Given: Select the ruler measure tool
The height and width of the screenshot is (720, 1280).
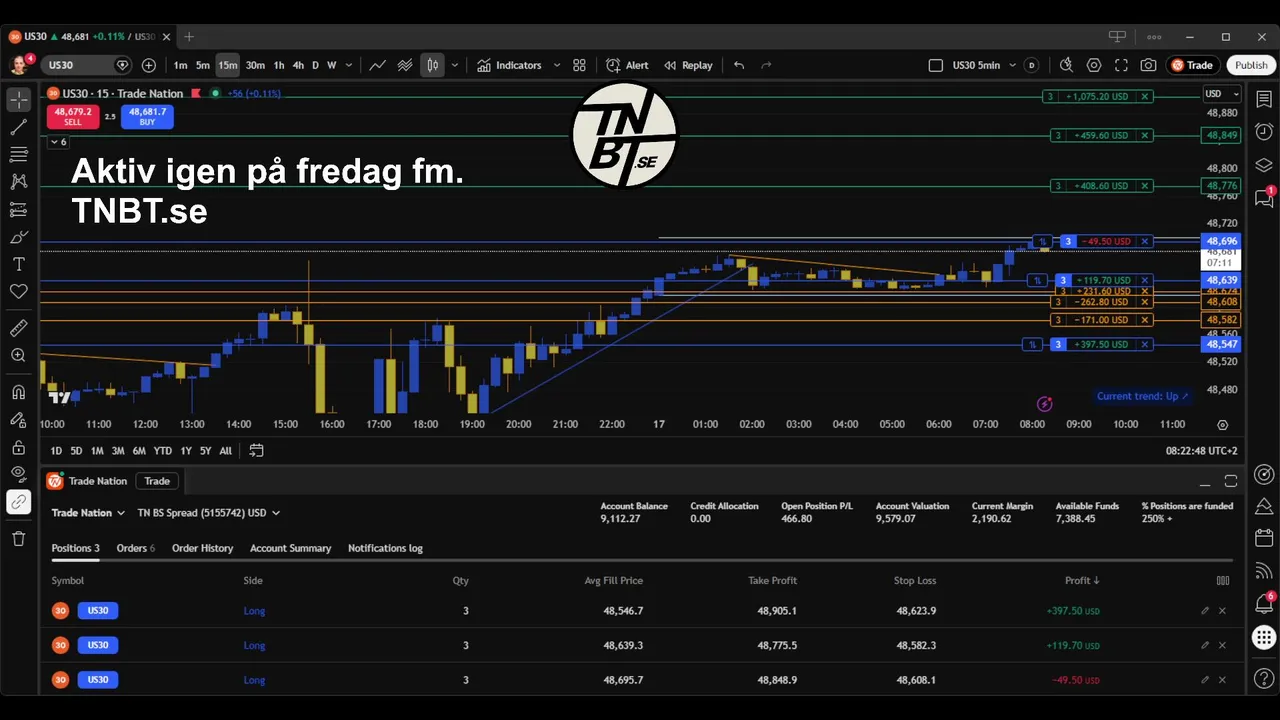Looking at the screenshot, I should (18, 328).
